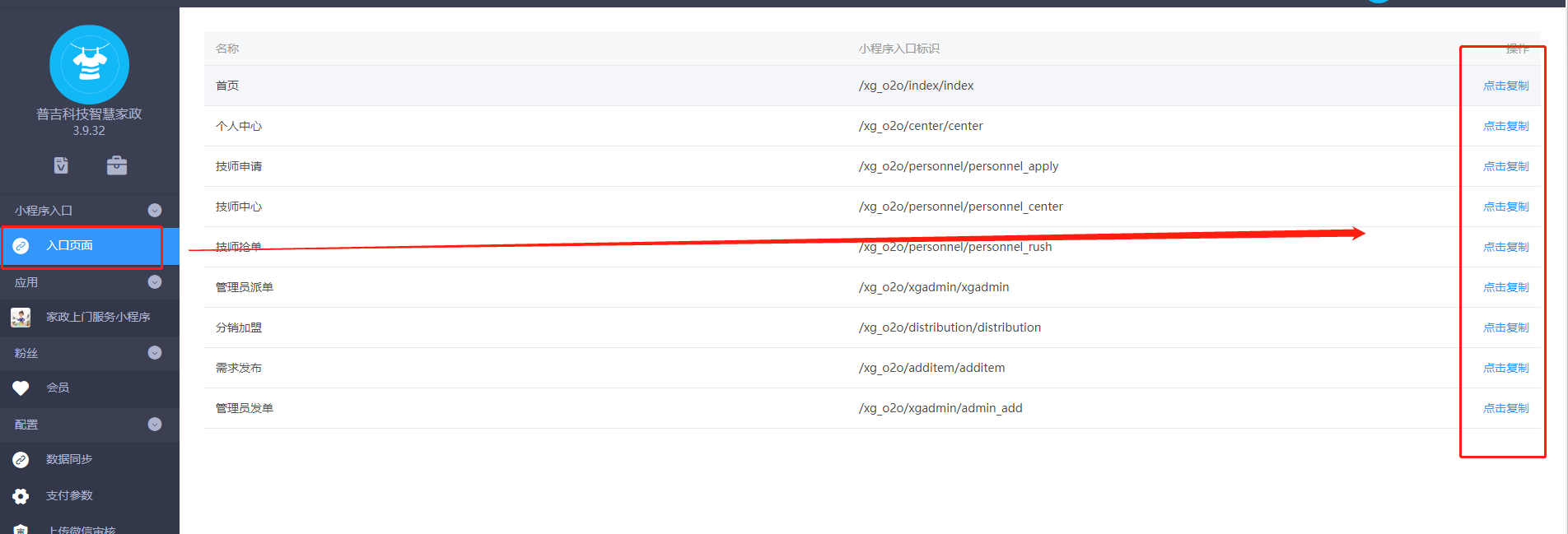The height and width of the screenshot is (534, 1568).
Task: Click 点击复制 for the 个人中心 row
Action: (x=1505, y=126)
